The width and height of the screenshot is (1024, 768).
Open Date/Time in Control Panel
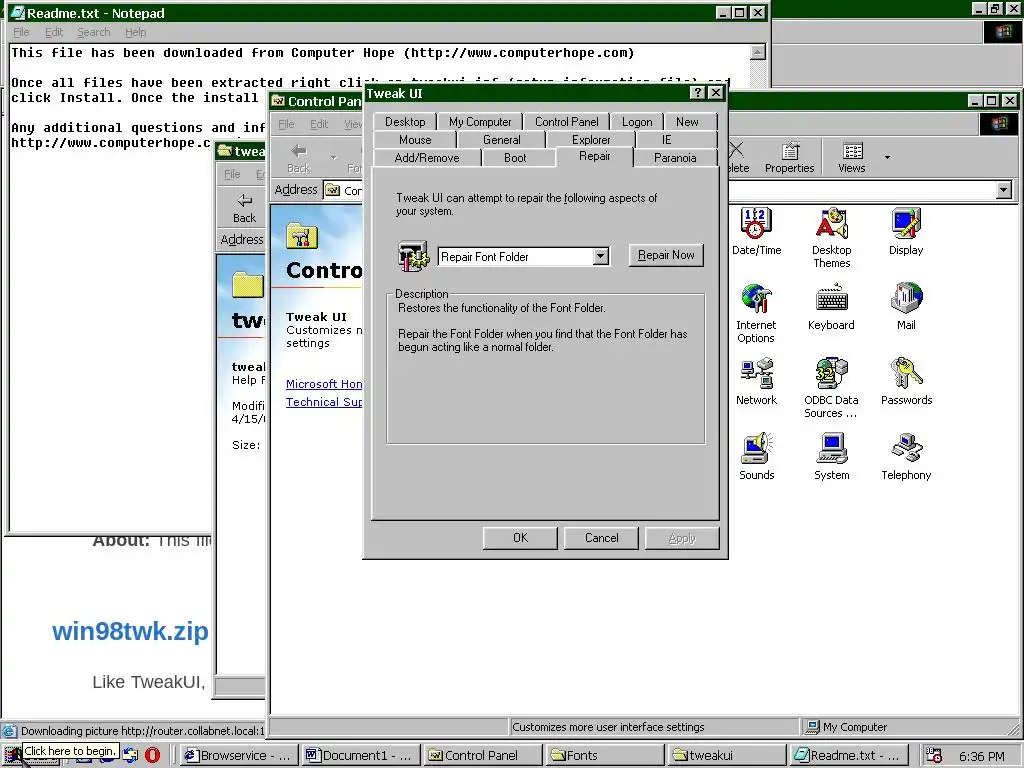click(756, 231)
